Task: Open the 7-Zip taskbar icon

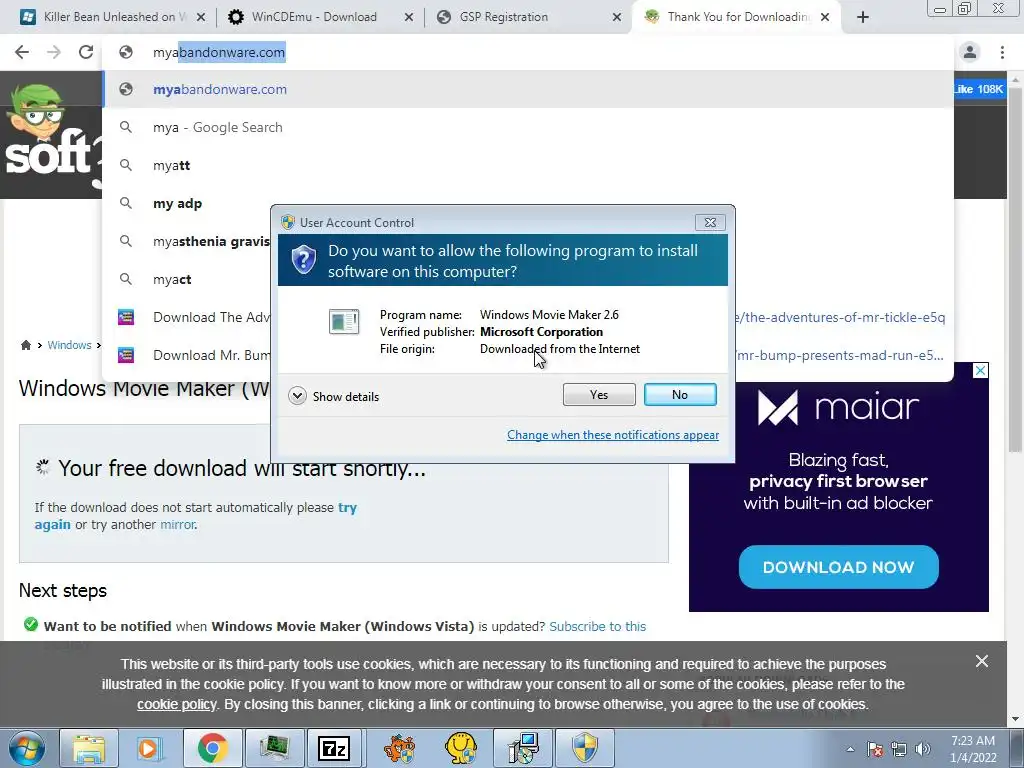Action: [x=334, y=748]
